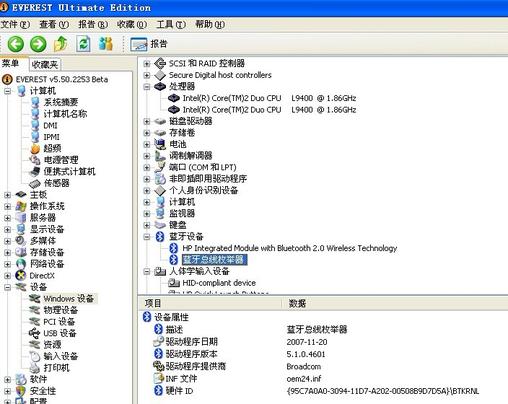Select 计算机名称 in the left tree
Viewport: 508px width, 404px height.
tap(65, 114)
